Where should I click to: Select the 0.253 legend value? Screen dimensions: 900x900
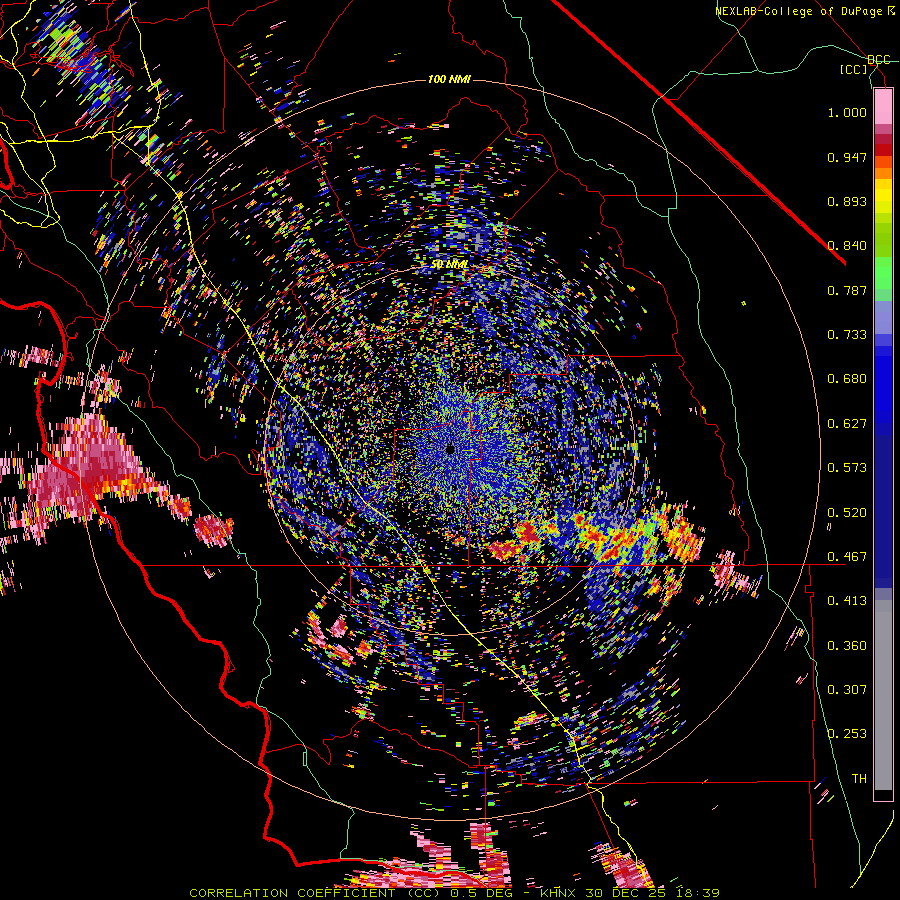pos(847,734)
